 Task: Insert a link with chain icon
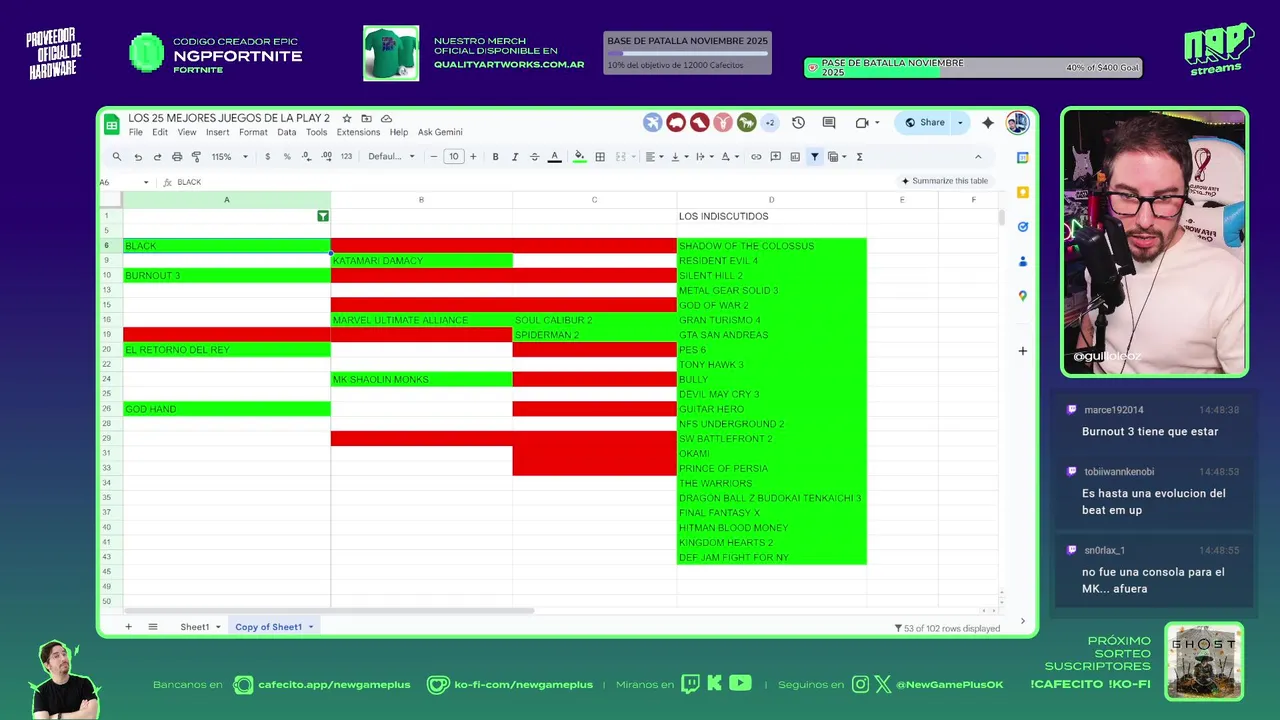(756, 157)
